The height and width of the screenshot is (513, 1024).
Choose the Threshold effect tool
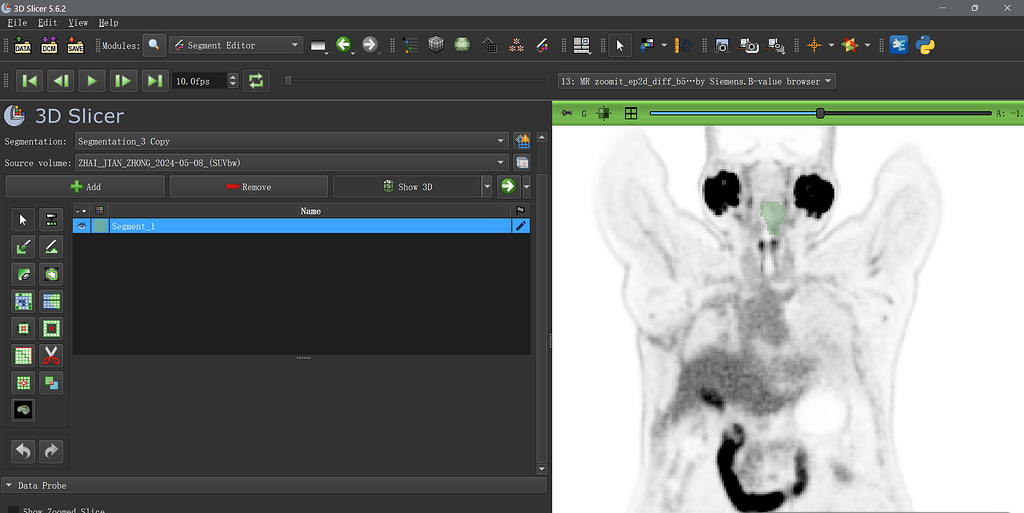(x=52, y=219)
